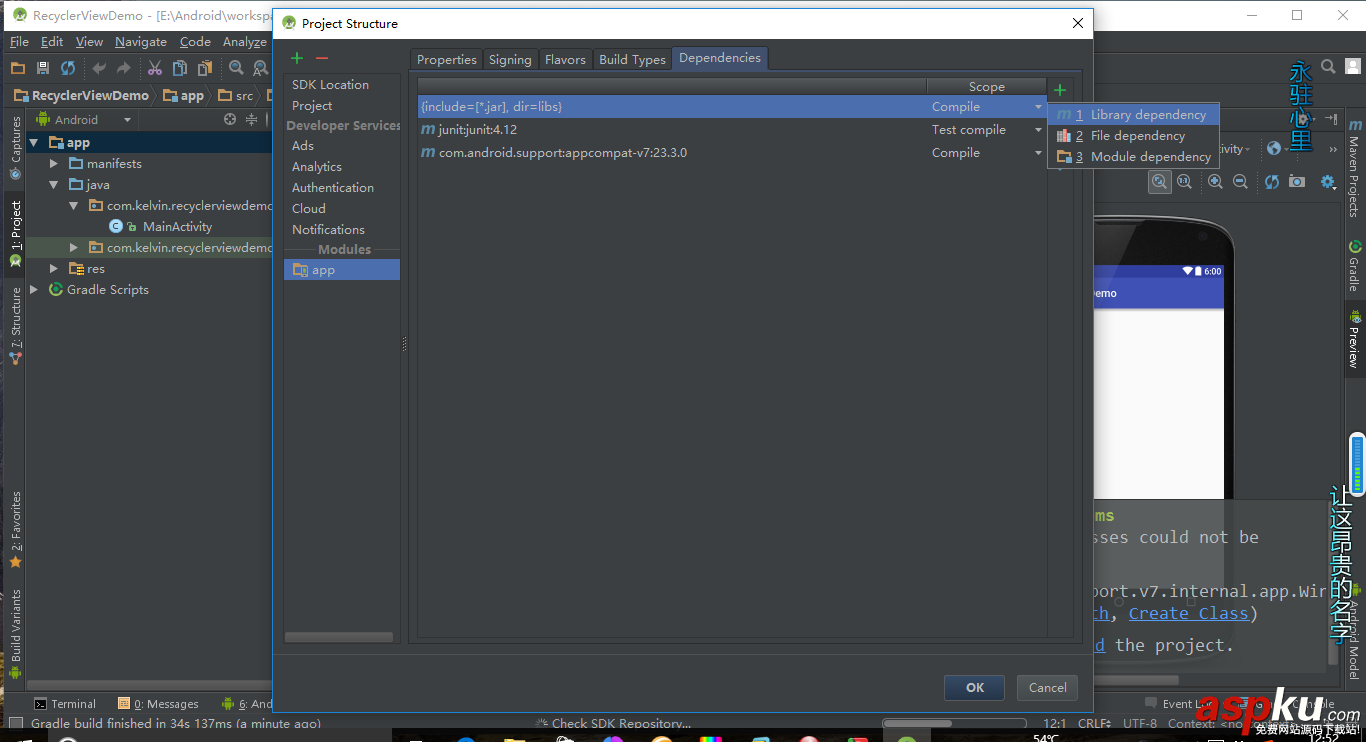Click OK in Project Structure dialog
Viewport: 1366px width, 742px height.
[975, 687]
